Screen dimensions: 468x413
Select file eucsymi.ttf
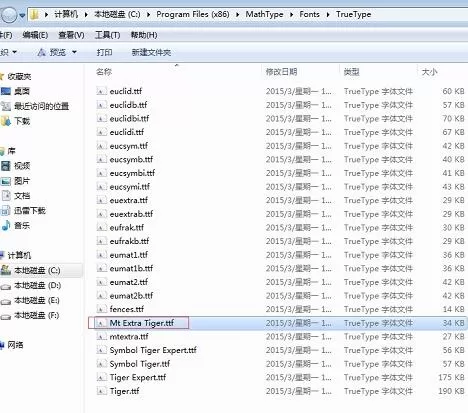click(x=130, y=187)
